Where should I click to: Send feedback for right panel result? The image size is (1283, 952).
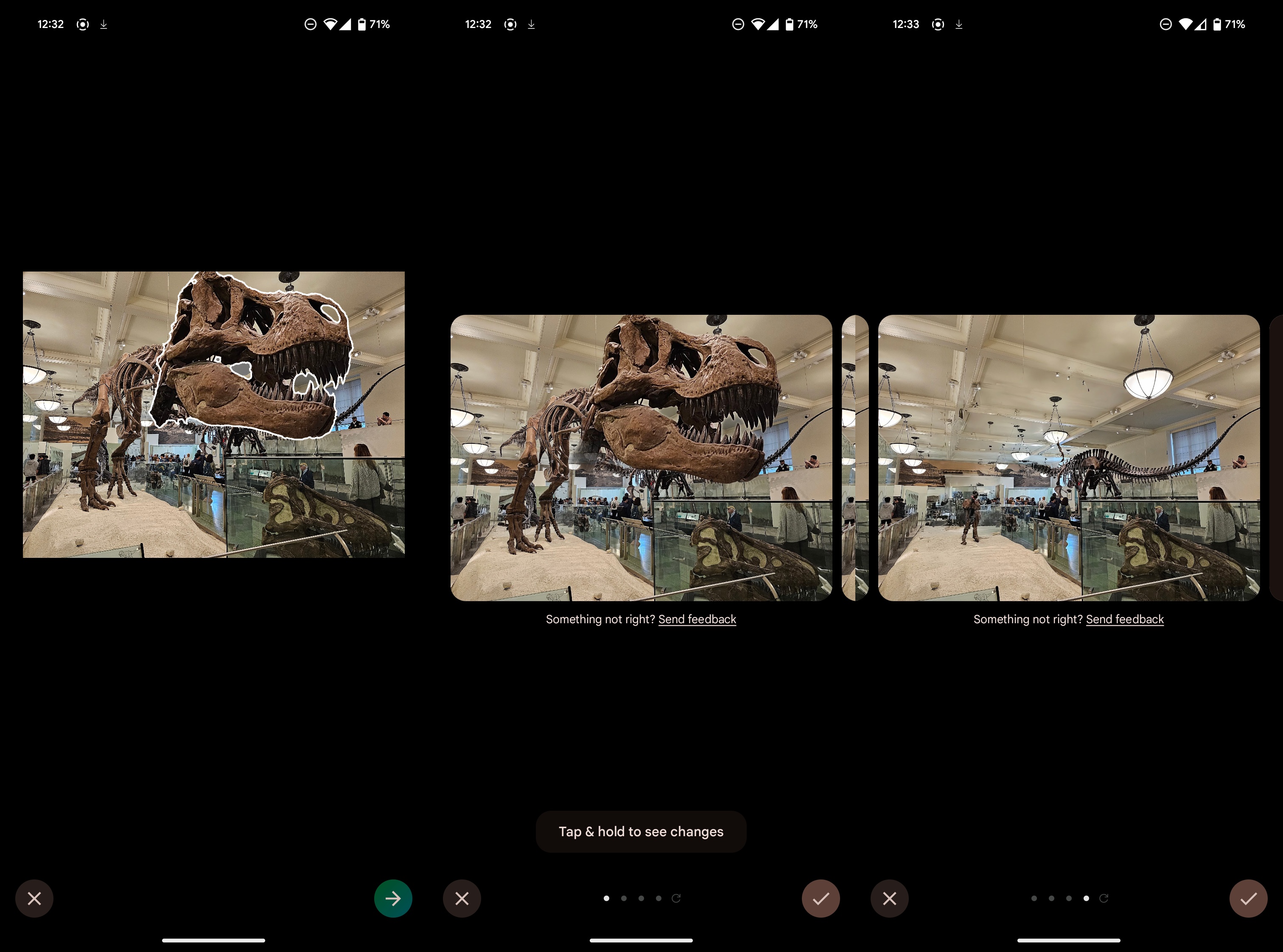(x=1124, y=618)
